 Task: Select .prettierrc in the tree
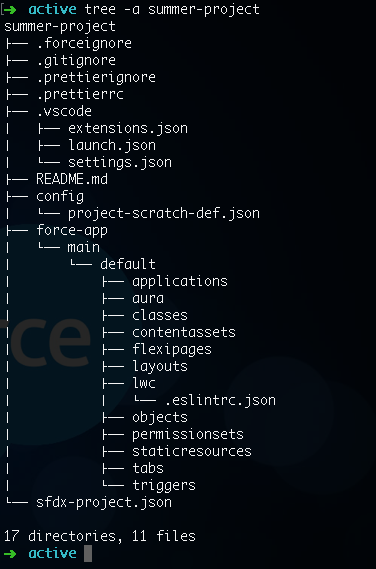tap(80, 94)
